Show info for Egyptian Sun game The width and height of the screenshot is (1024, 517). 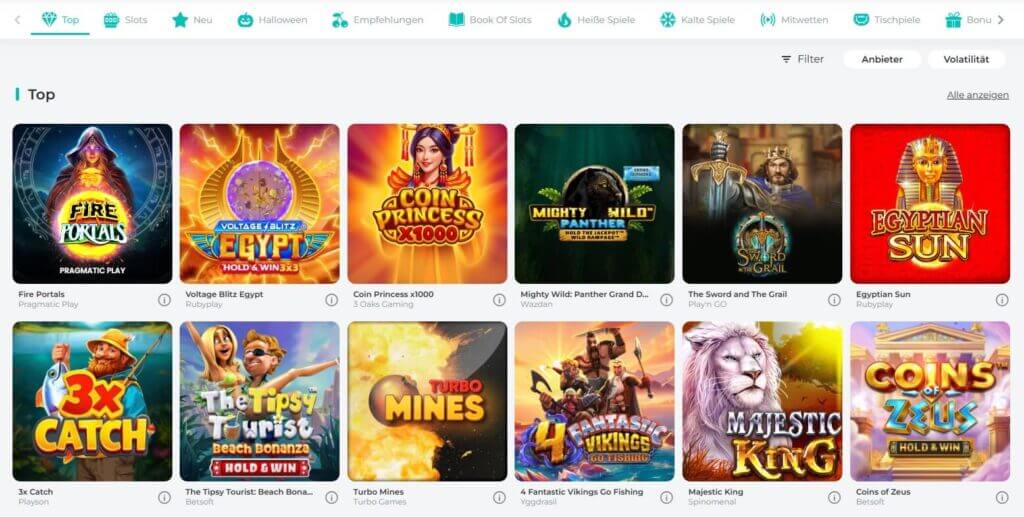point(1002,300)
